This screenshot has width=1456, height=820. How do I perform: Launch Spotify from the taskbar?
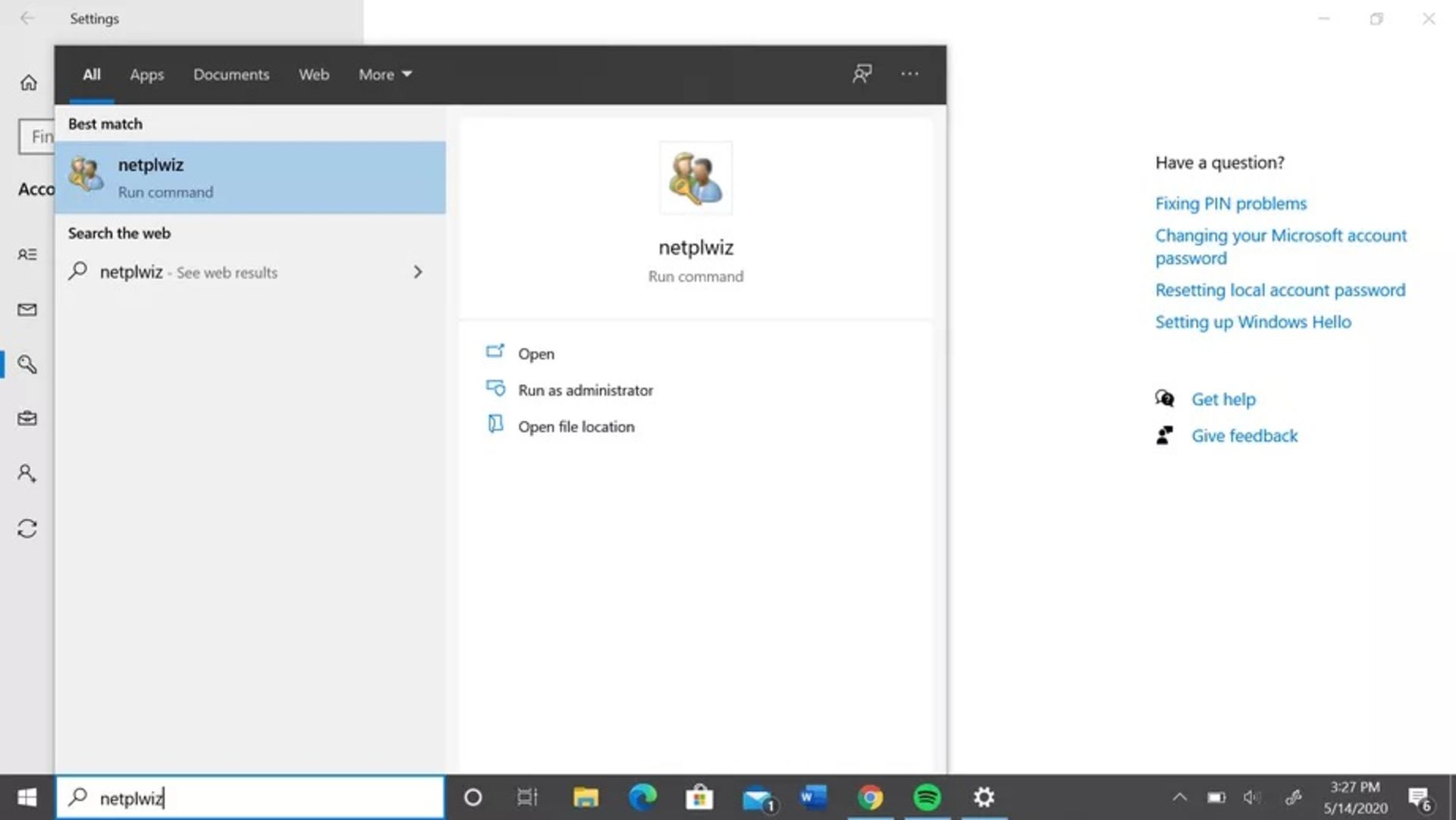pos(927,797)
